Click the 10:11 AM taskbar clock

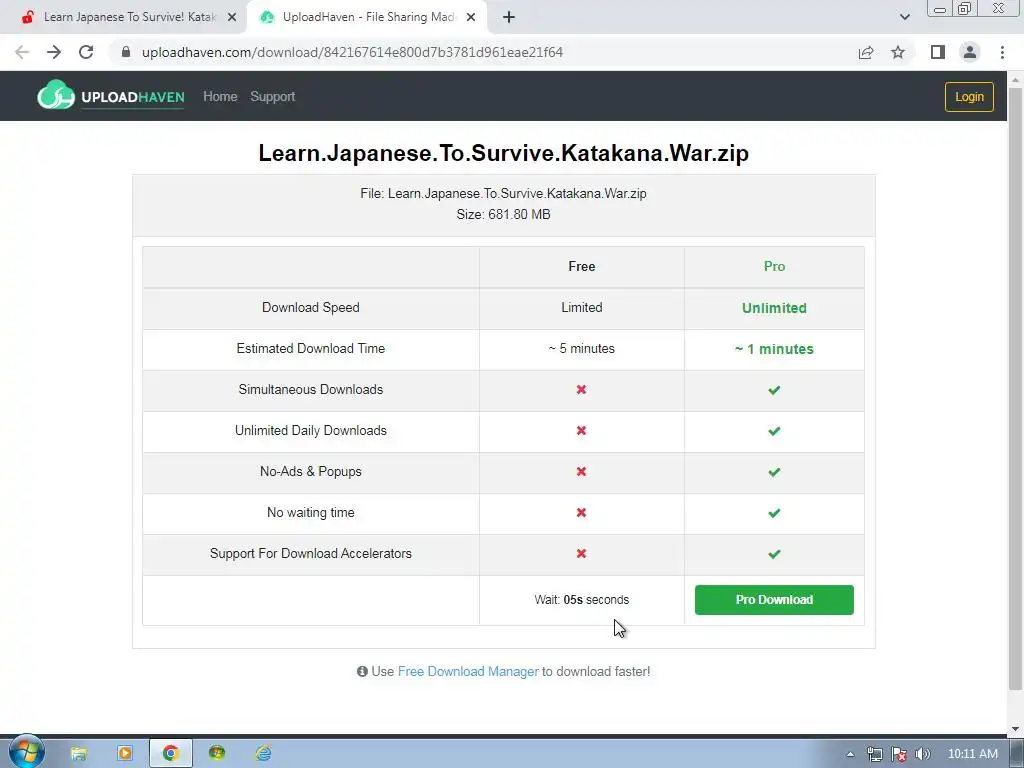(972, 754)
